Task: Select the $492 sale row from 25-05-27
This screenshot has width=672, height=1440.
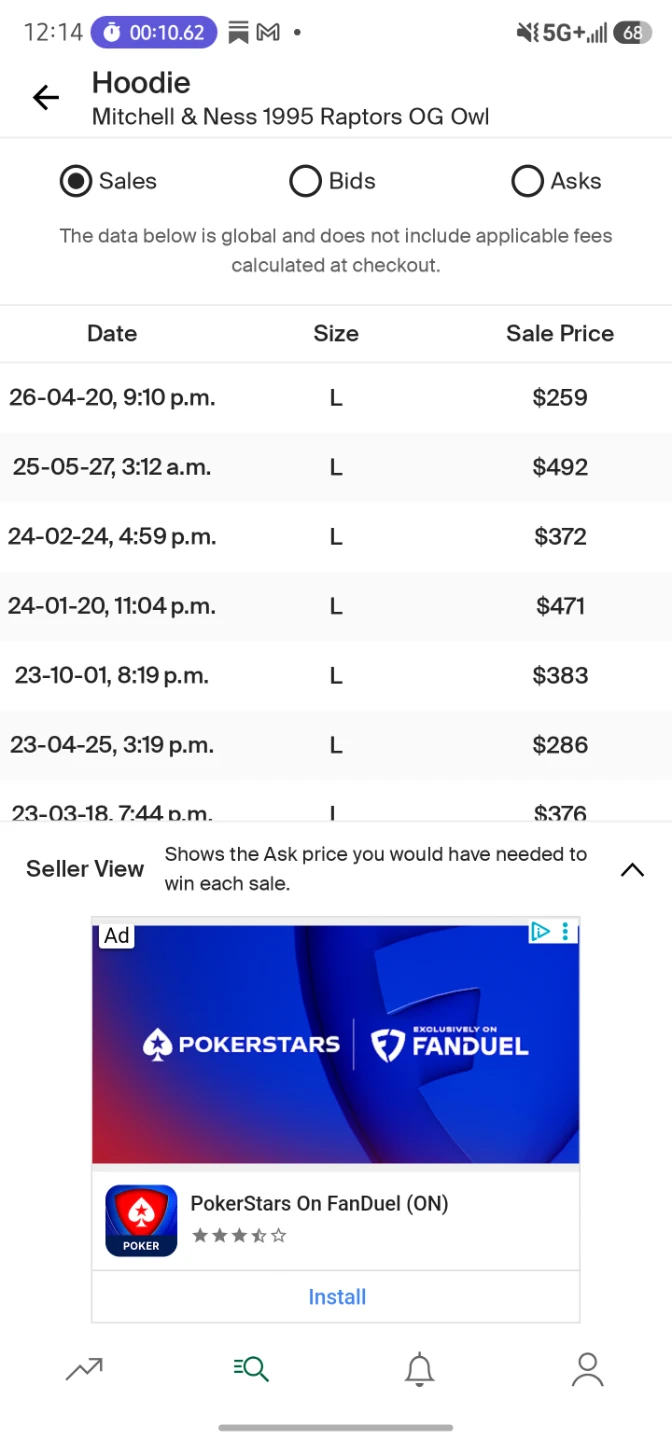Action: tap(336, 467)
